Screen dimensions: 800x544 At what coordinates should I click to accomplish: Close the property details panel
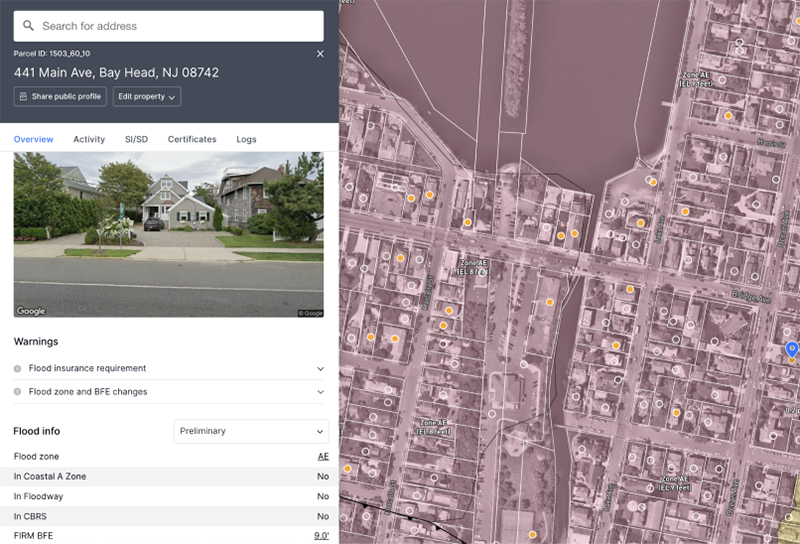point(320,54)
